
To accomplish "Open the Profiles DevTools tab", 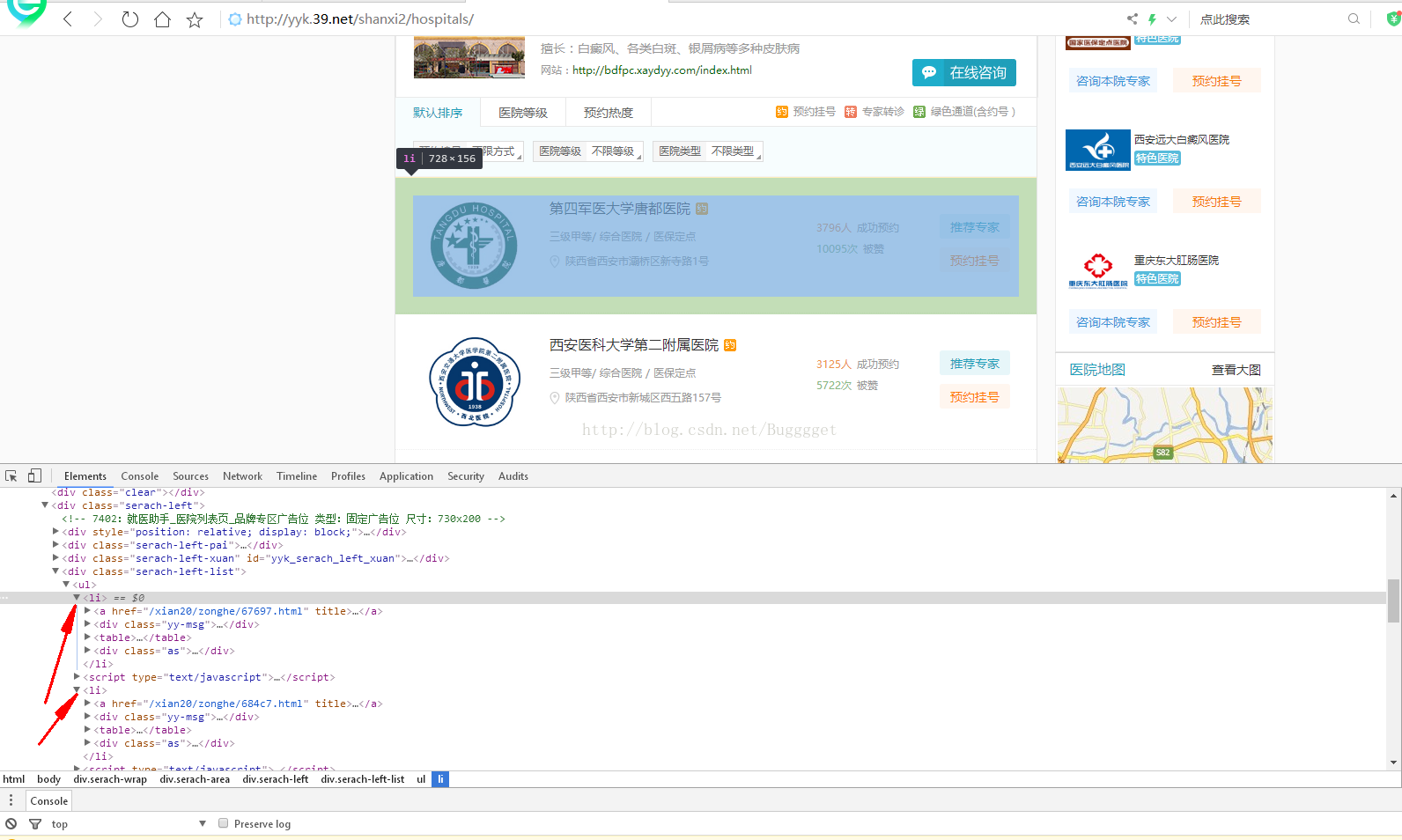I will click(x=348, y=476).
